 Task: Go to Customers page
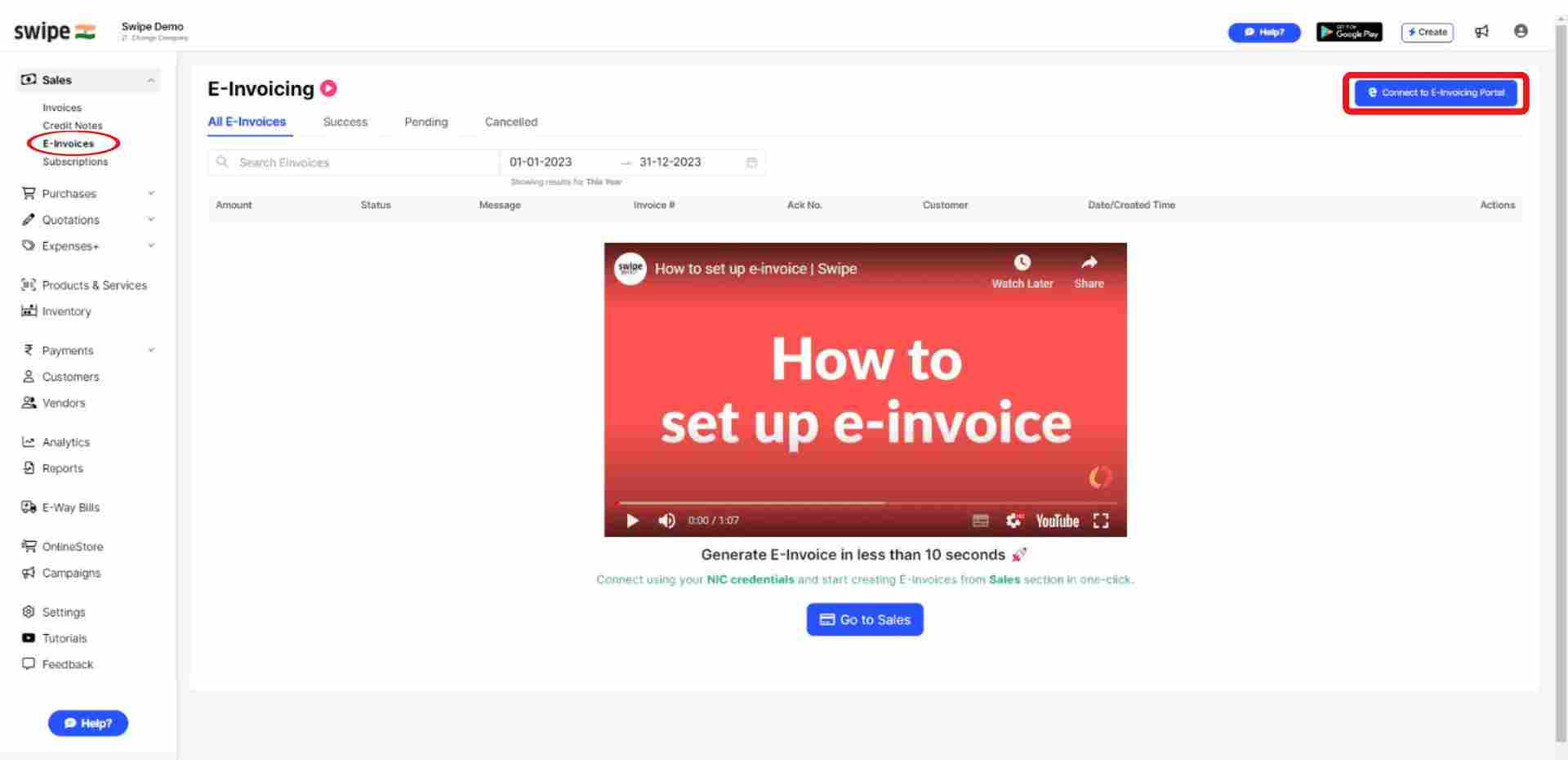70,377
